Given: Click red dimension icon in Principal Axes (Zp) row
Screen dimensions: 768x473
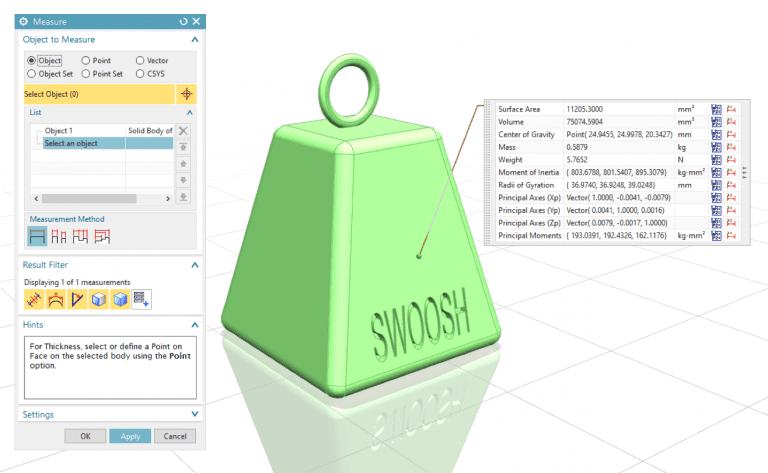Looking at the screenshot, I should 731,223.
